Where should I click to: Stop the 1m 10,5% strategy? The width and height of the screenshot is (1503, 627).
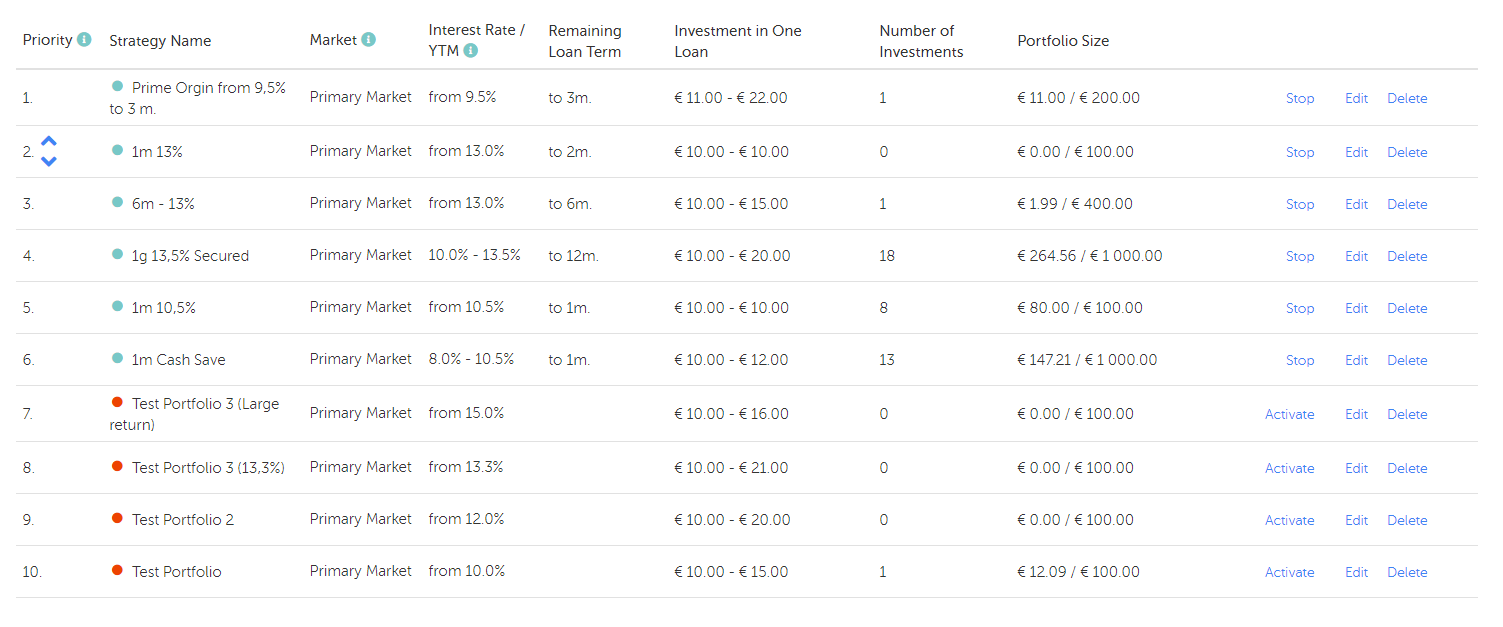coord(1299,307)
